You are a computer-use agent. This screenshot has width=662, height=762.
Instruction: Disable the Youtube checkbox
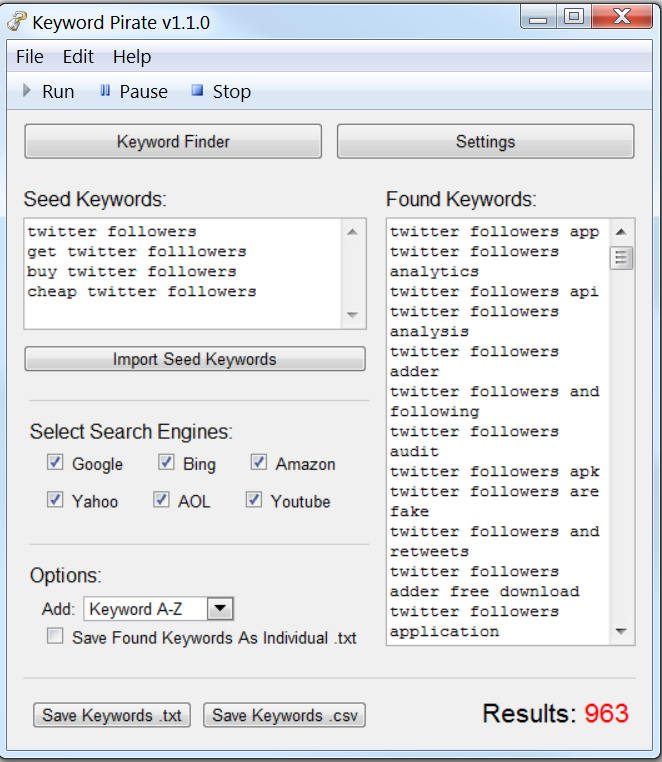[254, 500]
